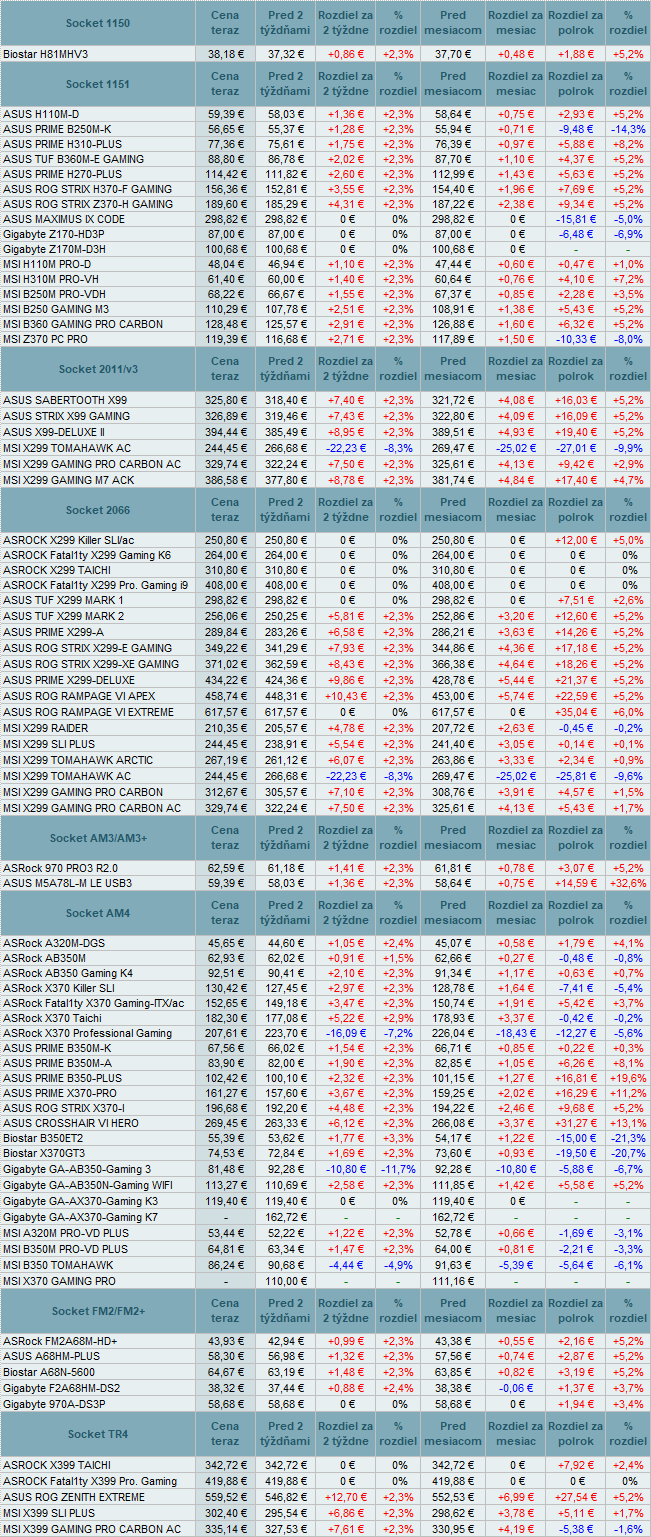Click the Socket AM3/AM3+ section header
The image size is (651, 1537).
pyautogui.click(x=97, y=837)
